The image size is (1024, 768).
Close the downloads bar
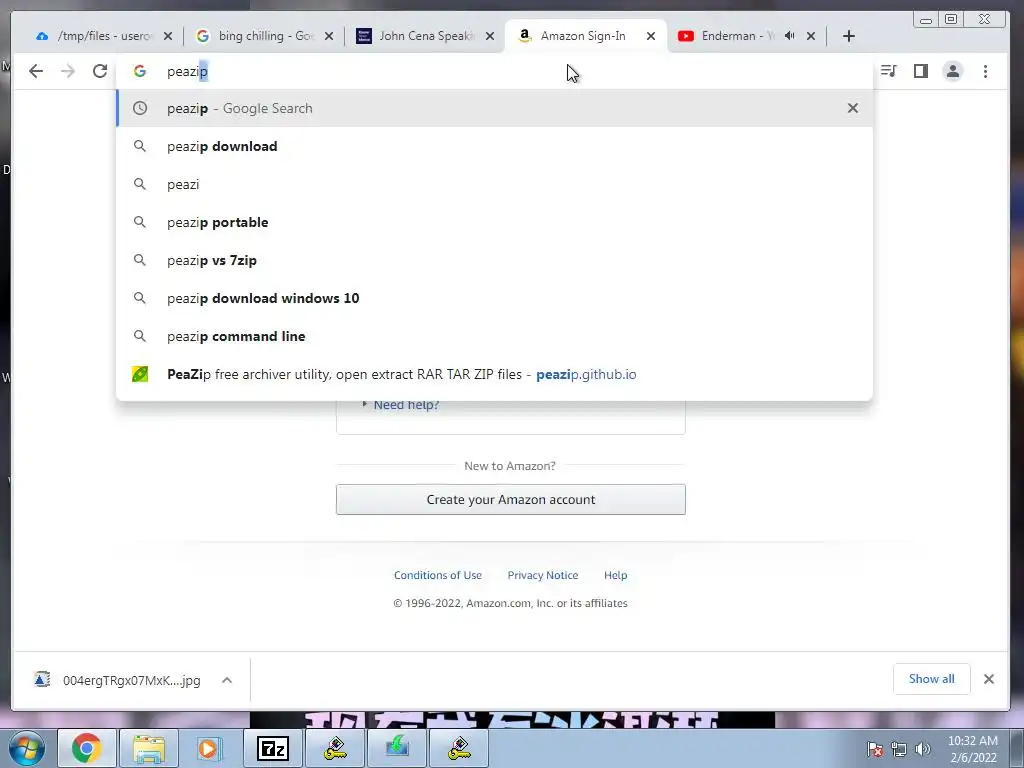[989, 679]
